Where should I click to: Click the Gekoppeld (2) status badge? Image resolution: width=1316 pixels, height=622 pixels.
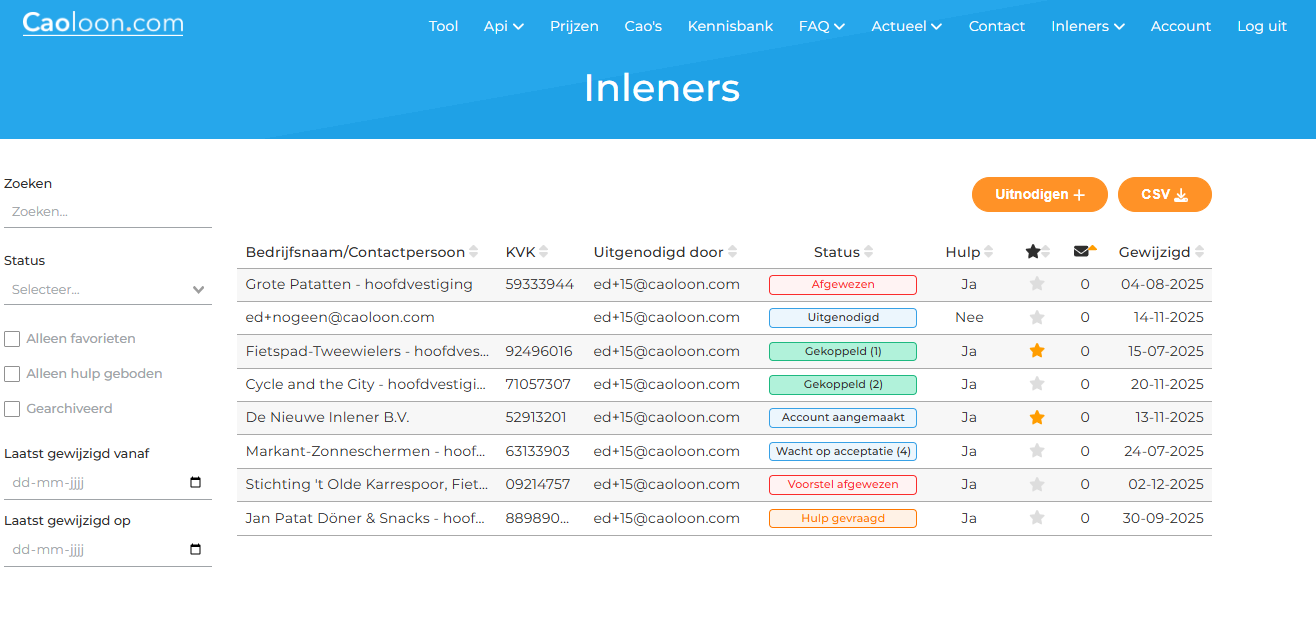tap(842, 385)
